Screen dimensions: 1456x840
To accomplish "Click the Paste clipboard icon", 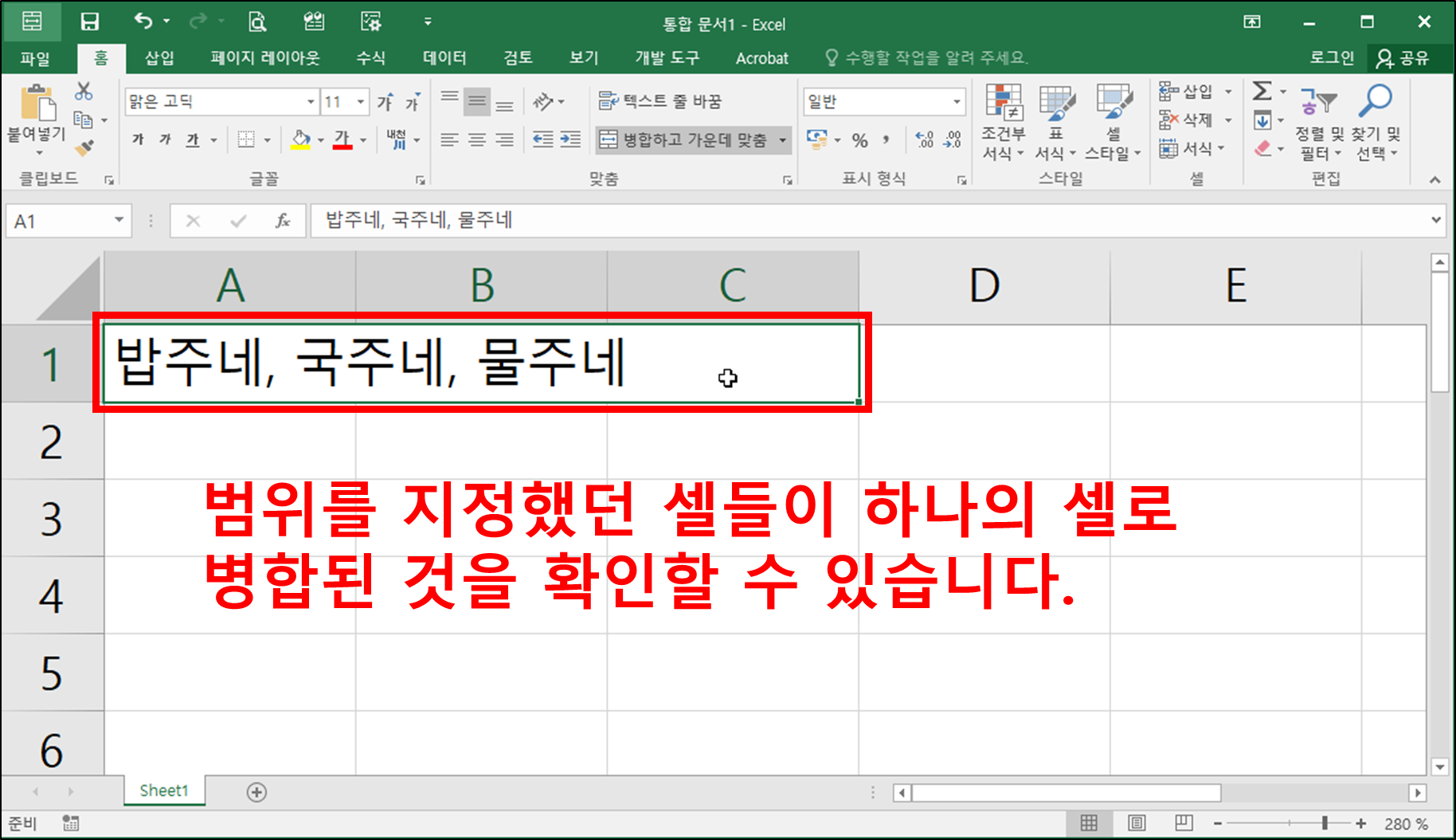I will 37,103.
